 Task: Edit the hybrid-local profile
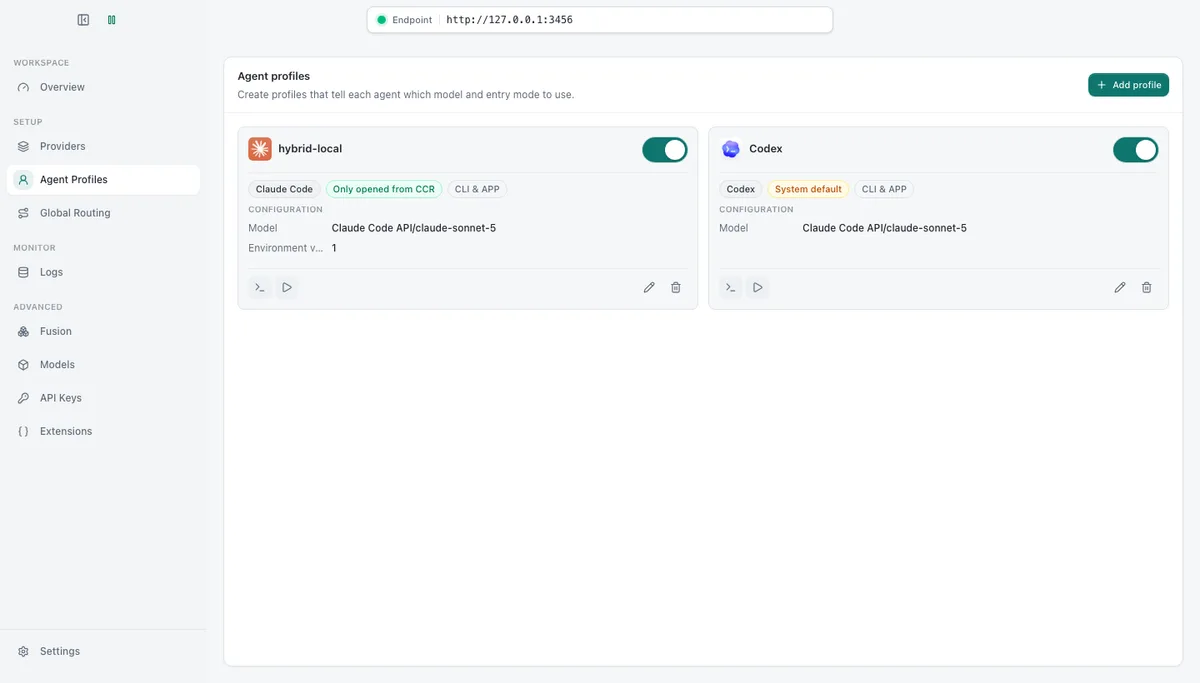pyautogui.click(x=649, y=287)
